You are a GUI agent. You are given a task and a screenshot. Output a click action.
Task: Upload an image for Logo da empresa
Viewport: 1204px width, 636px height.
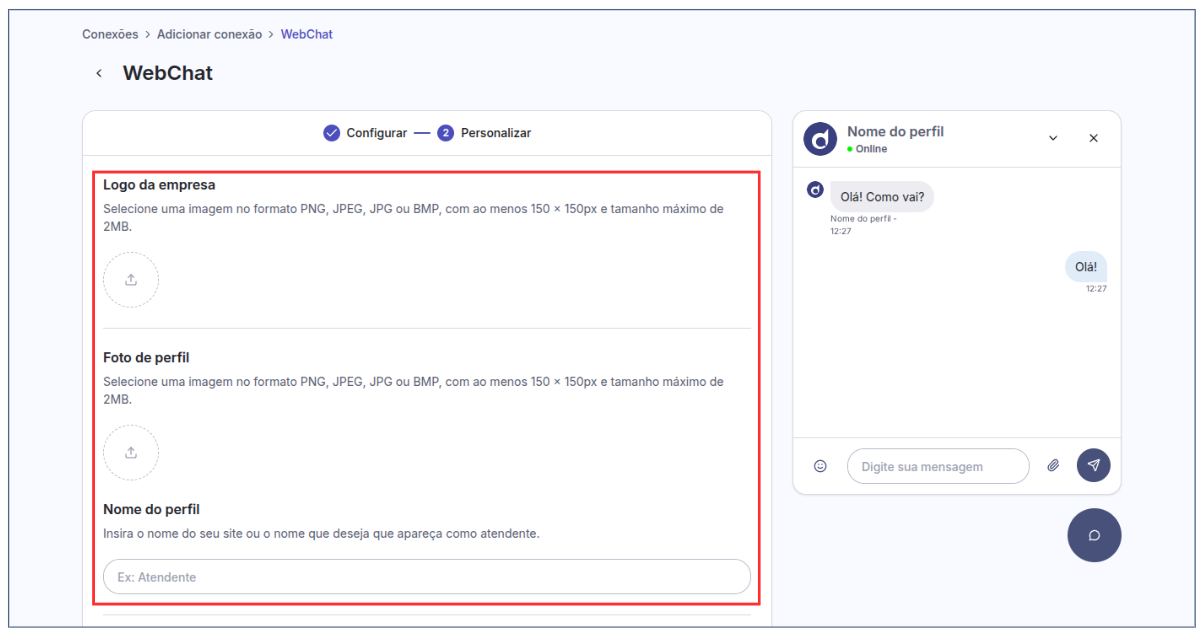coord(131,280)
